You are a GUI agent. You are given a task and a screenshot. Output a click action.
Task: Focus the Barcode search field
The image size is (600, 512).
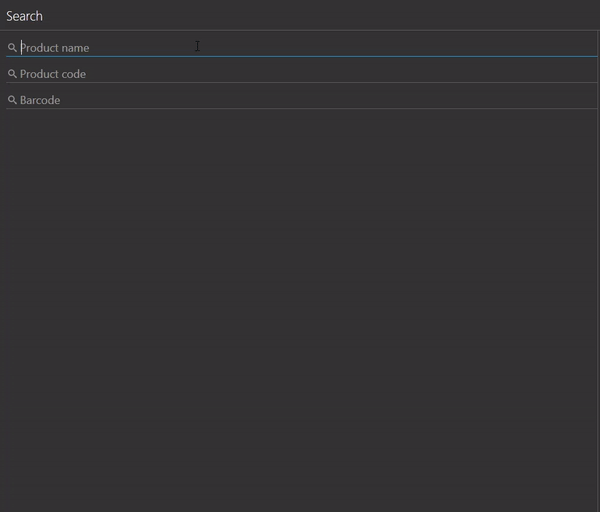coord(300,100)
